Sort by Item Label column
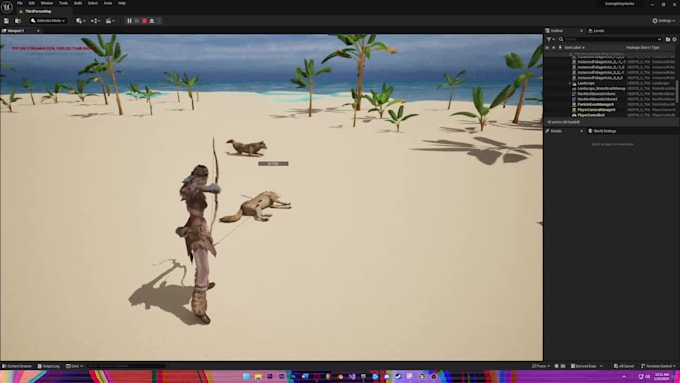680x383 pixels. click(574, 48)
